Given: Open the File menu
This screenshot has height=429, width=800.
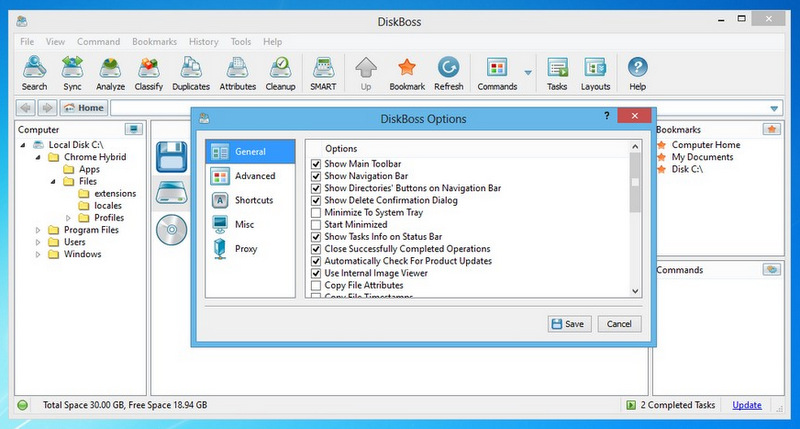Looking at the screenshot, I should click(x=27, y=42).
